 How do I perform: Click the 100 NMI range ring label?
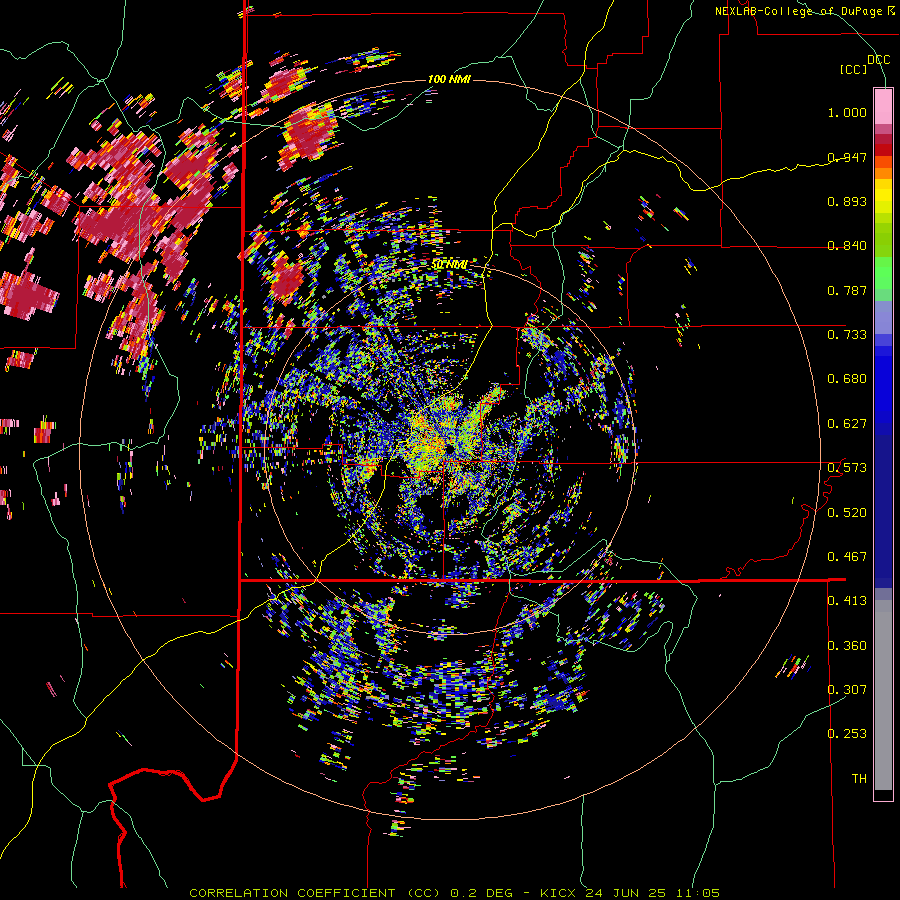[x=449, y=79]
